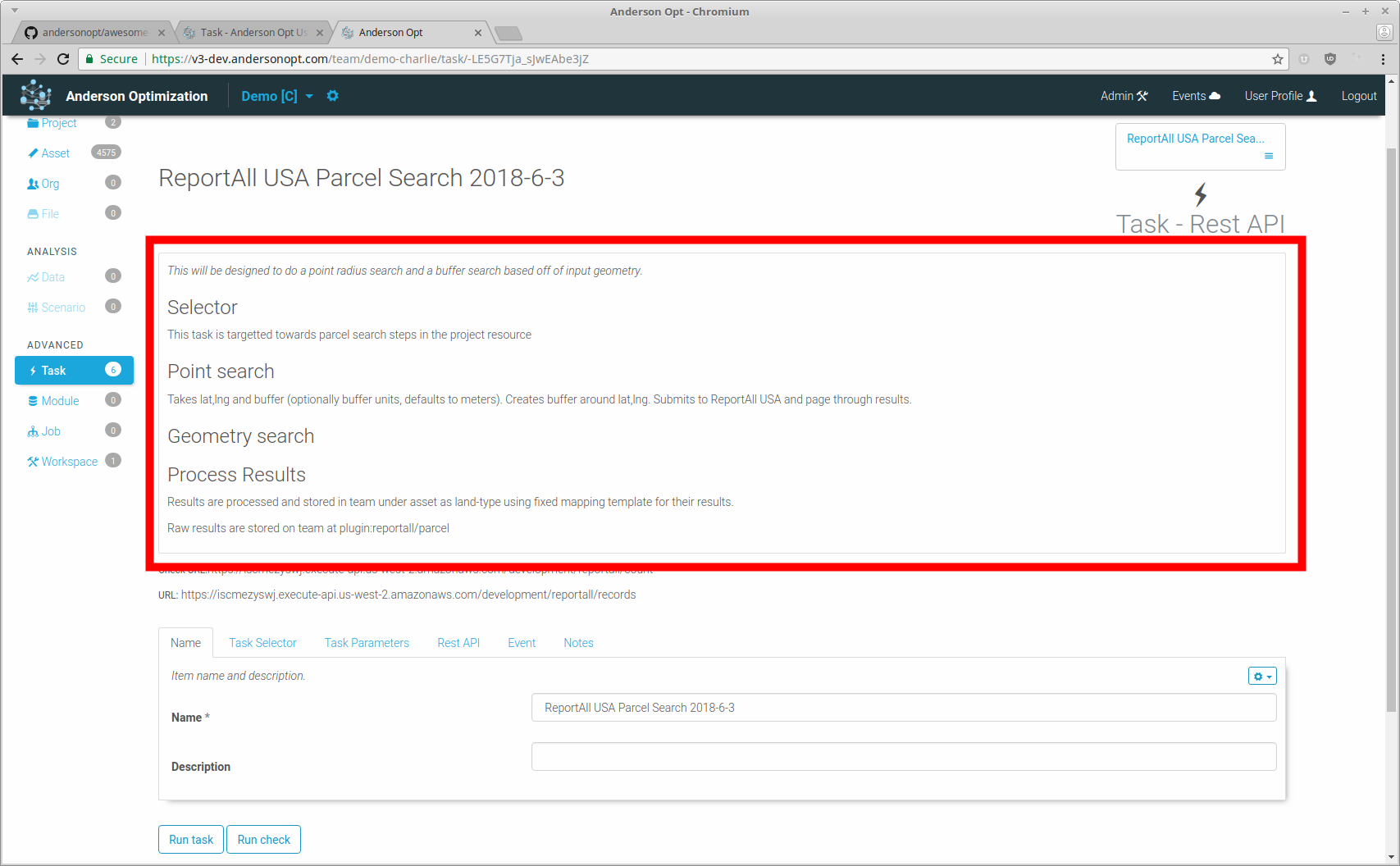Click the Task count badge 6
The width and height of the screenshot is (1400, 866).
tap(113, 370)
